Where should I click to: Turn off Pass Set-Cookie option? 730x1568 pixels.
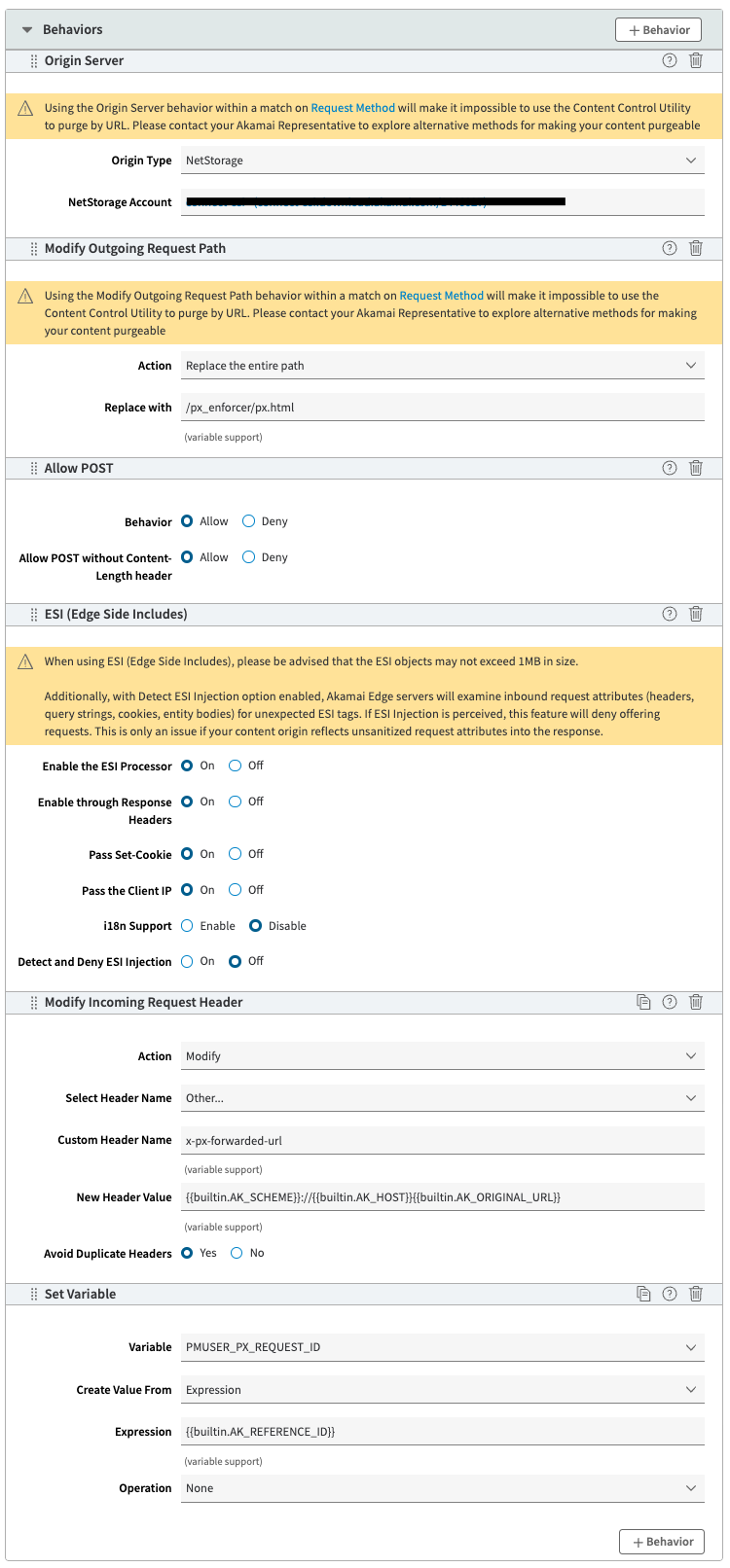coord(236,854)
